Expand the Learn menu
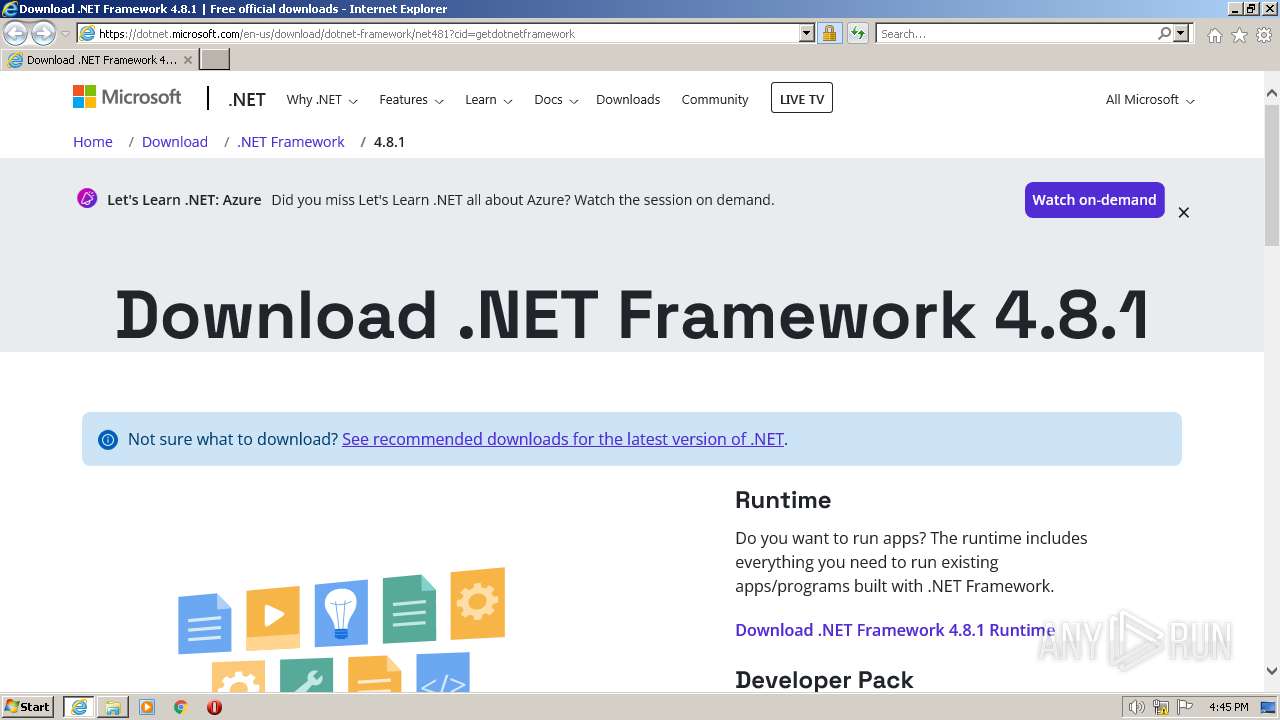Viewport: 1280px width, 720px height. pos(489,100)
